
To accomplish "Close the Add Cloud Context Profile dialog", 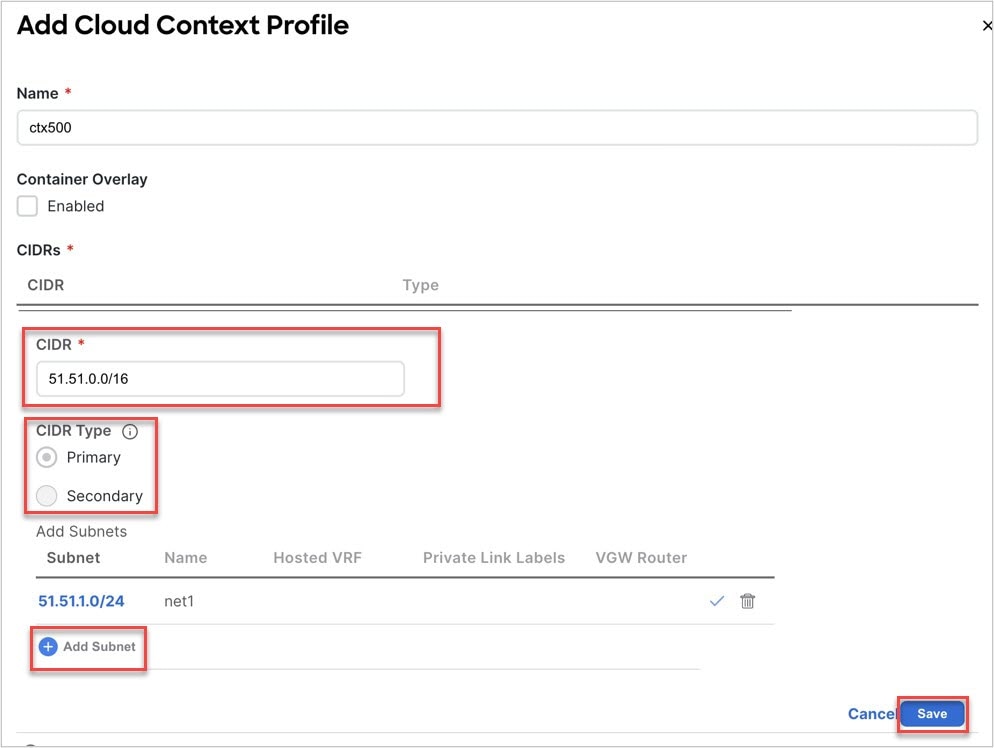I will coord(987,26).
